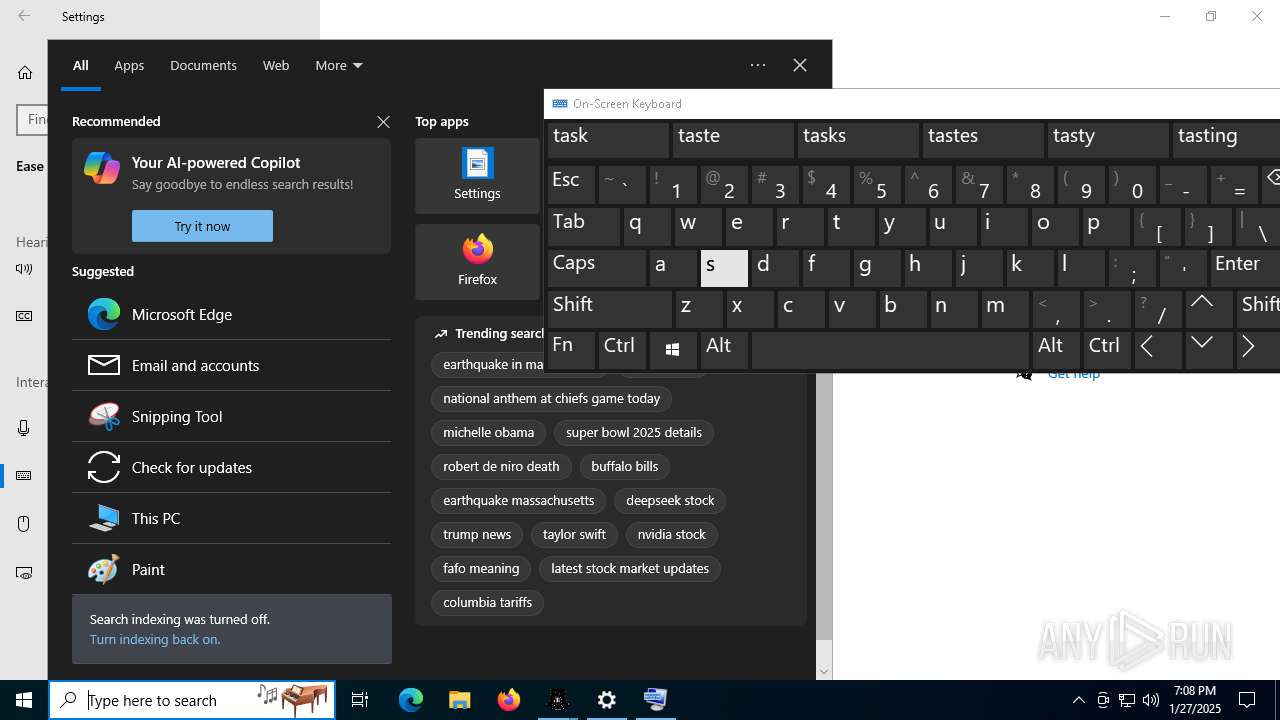Choose 'taste' keyboard text suggestion
The height and width of the screenshot is (720, 1280).
[733, 139]
